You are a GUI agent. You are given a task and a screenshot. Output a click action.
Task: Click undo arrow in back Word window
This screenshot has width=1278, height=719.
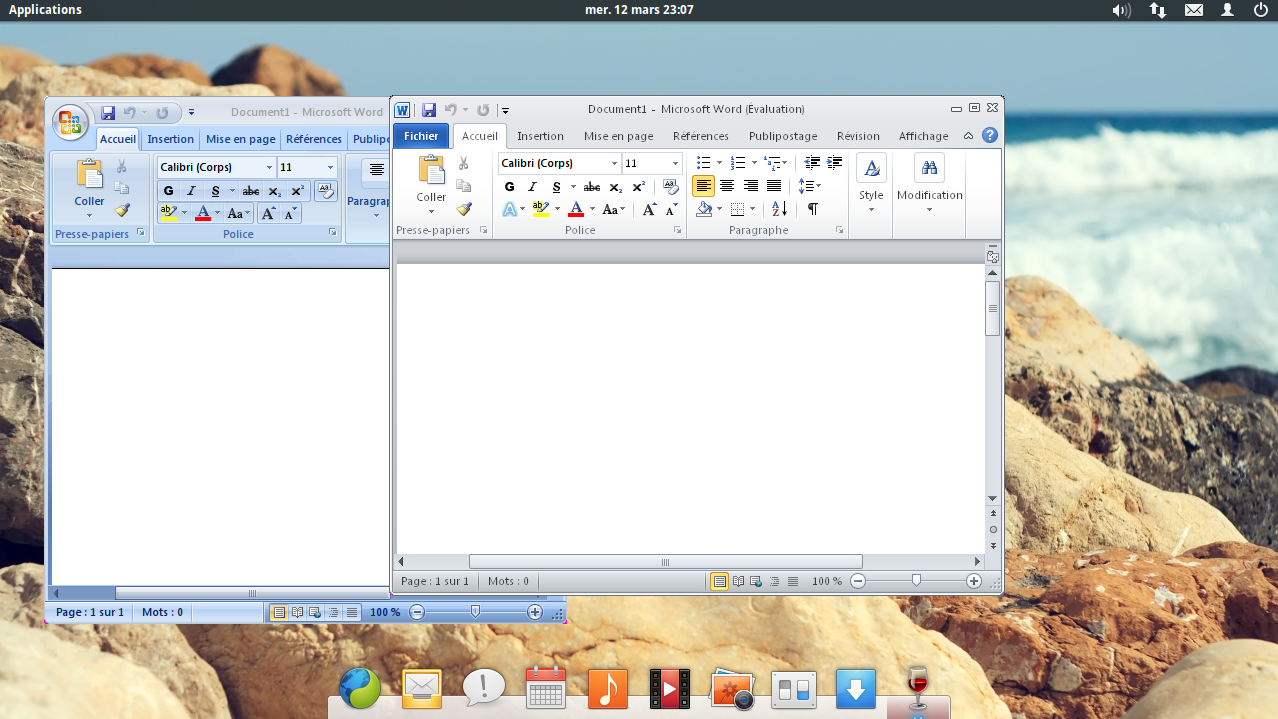point(129,113)
